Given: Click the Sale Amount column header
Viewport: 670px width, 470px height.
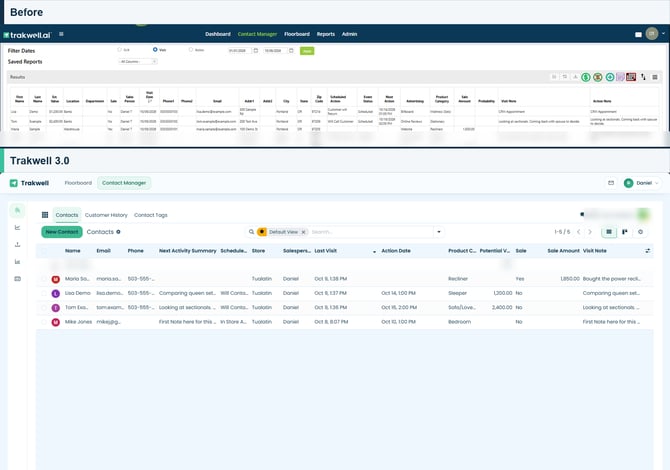Looking at the screenshot, I should 563,251.
